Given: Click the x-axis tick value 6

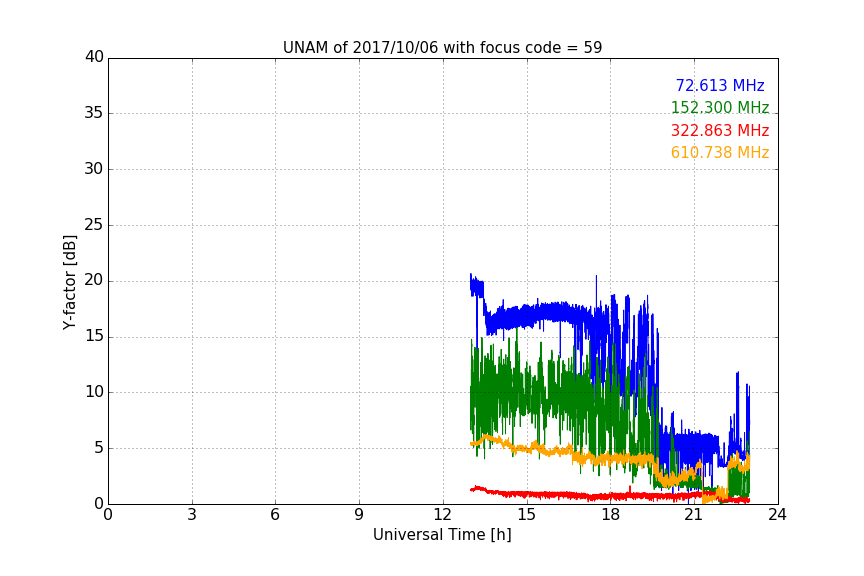Looking at the screenshot, I should (276, 515).
